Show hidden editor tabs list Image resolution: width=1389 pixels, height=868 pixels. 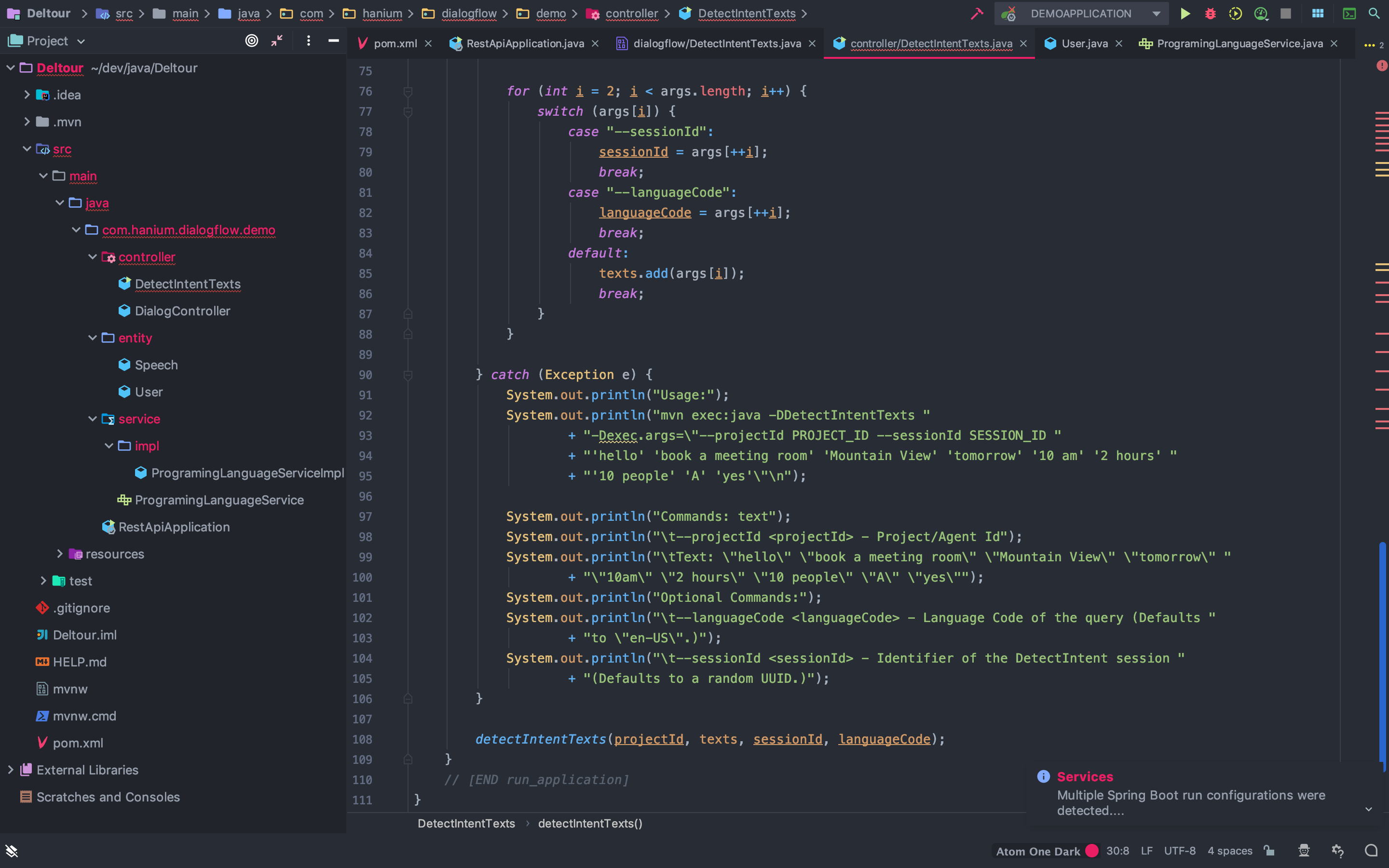[1373, 44]
